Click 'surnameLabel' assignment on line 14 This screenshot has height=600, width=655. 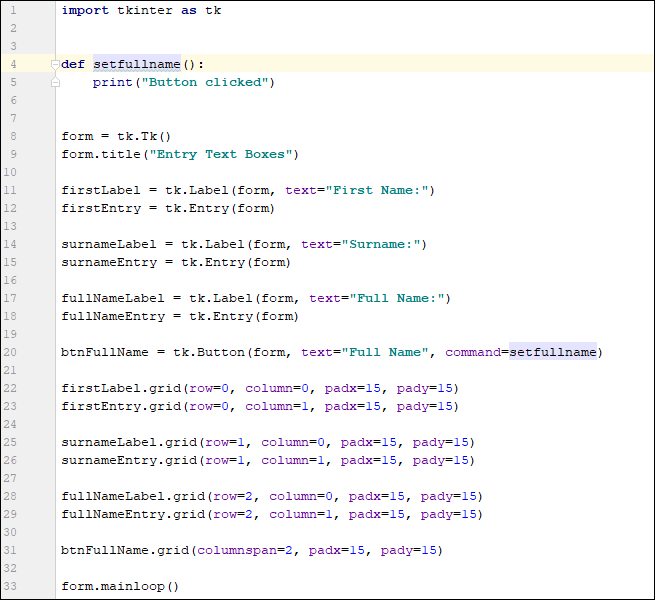pos(109,244)
